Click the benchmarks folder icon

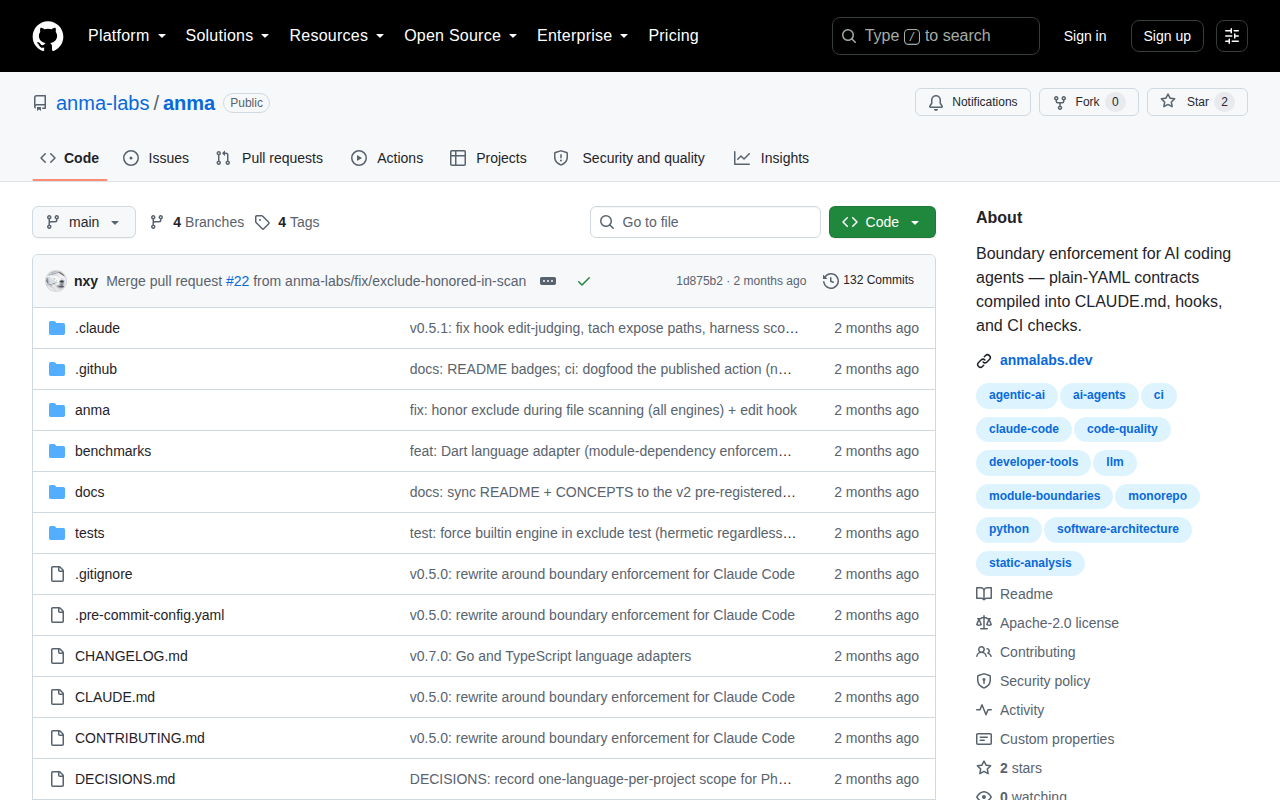click(x=57, y=451)
